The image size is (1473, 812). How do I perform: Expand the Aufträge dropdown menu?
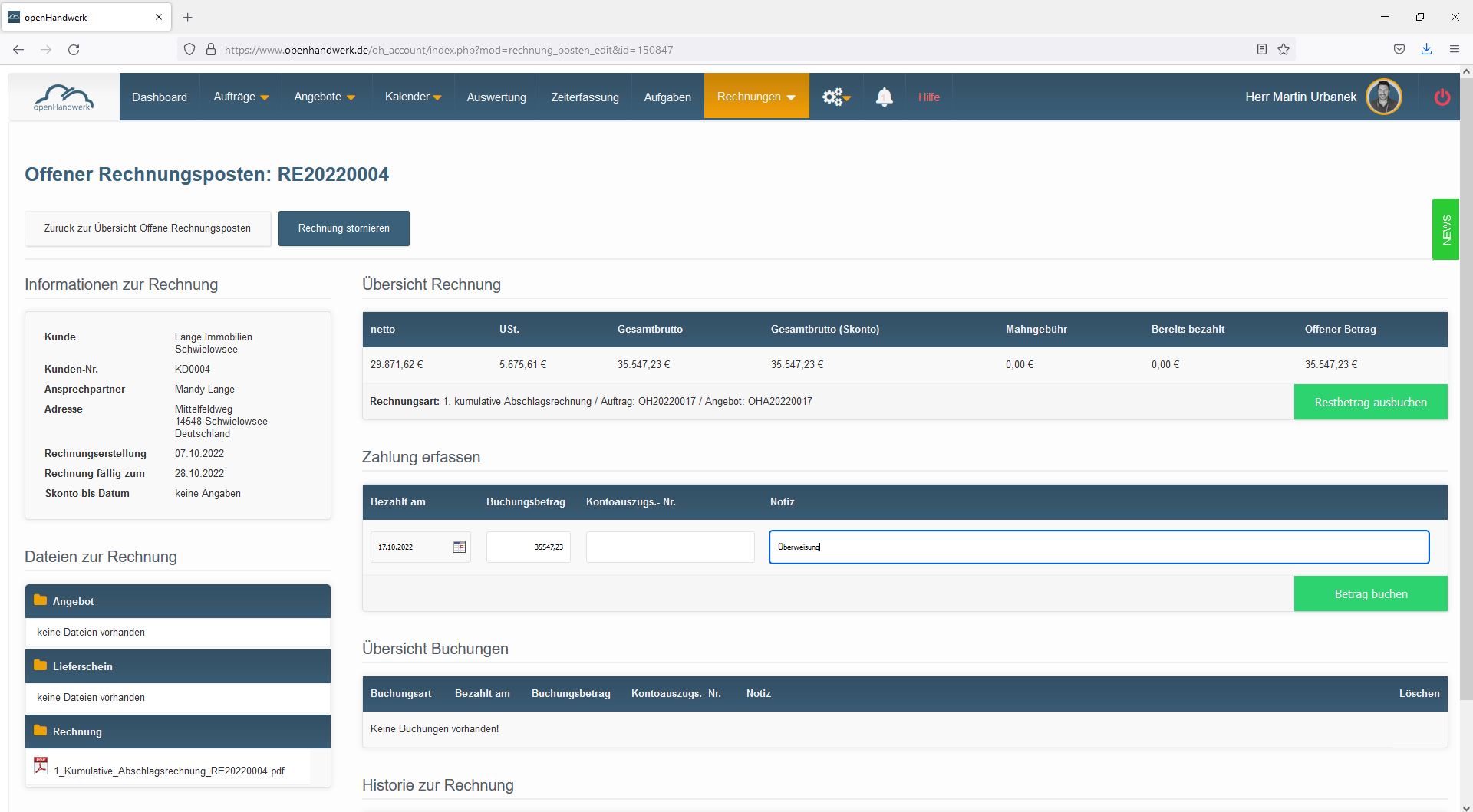241,97
